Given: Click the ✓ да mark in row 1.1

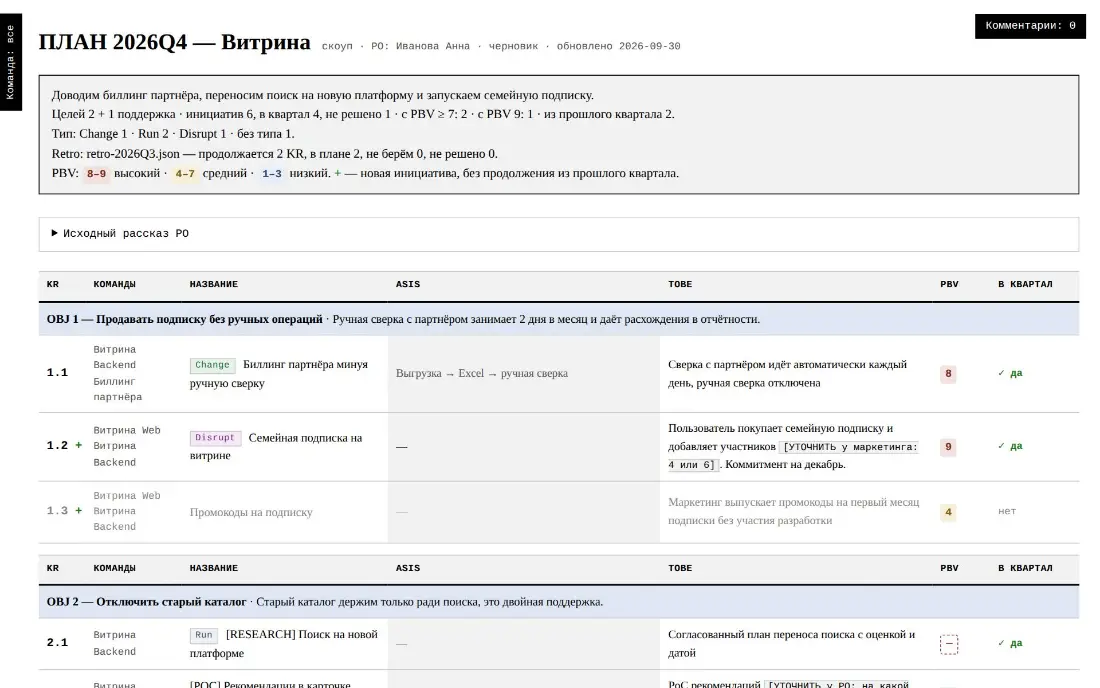Looking at the screenshot, I should pos(1010,373).
